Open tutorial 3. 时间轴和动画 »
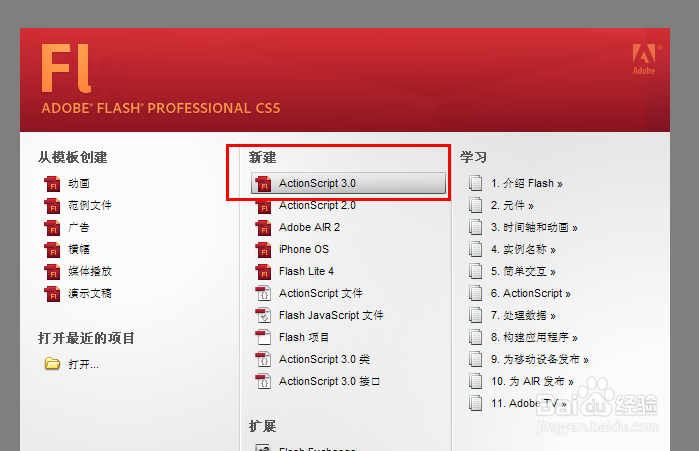The image size is (699, 451). (534, 227)
